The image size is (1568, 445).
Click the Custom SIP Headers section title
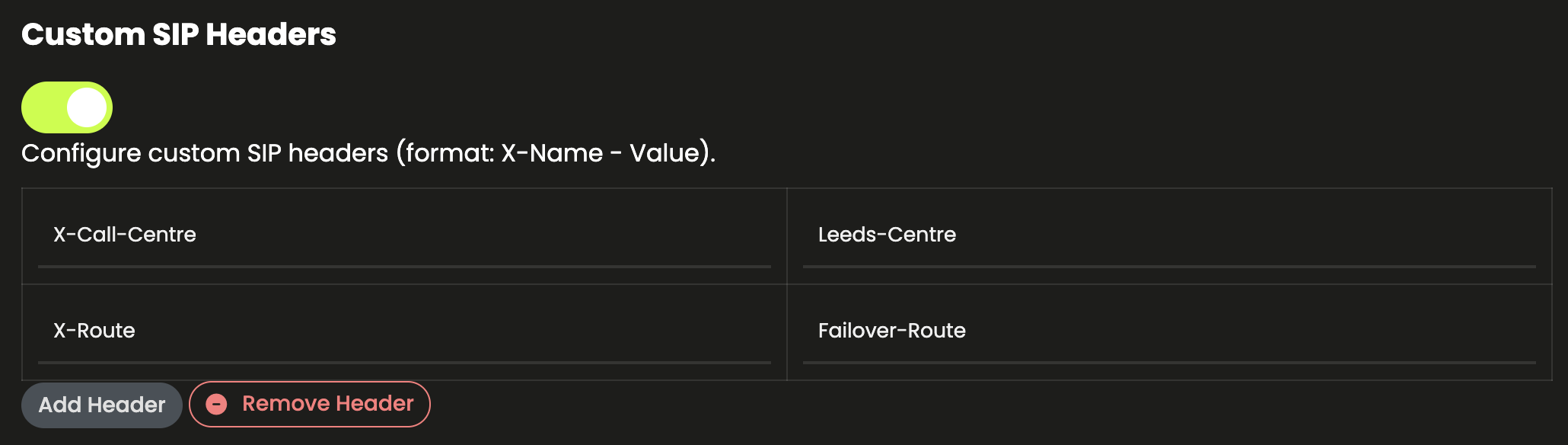click(x=179, y=34)
